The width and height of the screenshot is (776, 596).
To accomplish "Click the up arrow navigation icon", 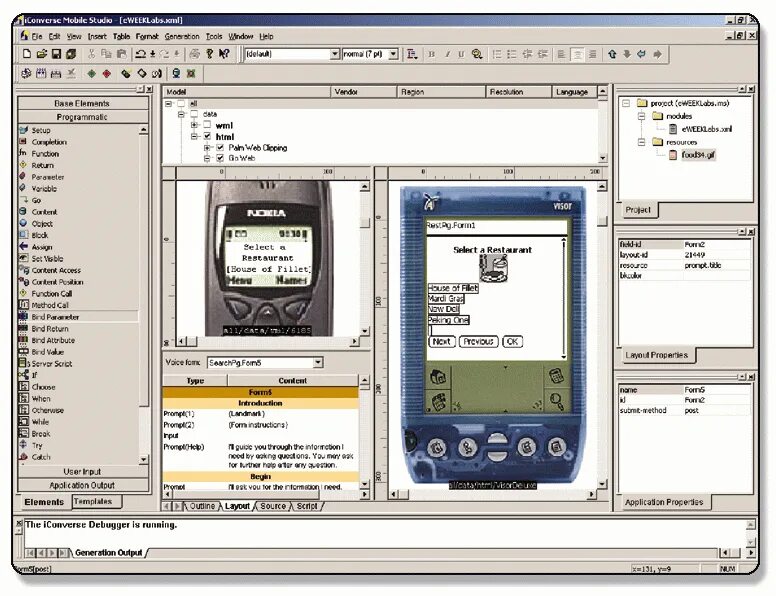I will (x=612, y=54).
